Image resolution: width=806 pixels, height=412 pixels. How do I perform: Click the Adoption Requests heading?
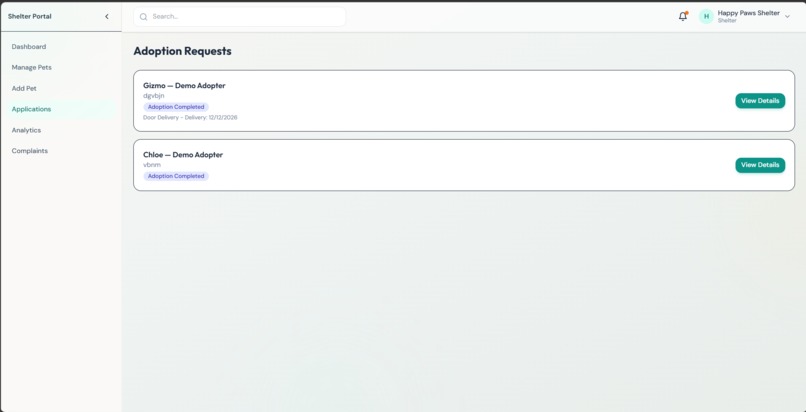coord(182,51)
